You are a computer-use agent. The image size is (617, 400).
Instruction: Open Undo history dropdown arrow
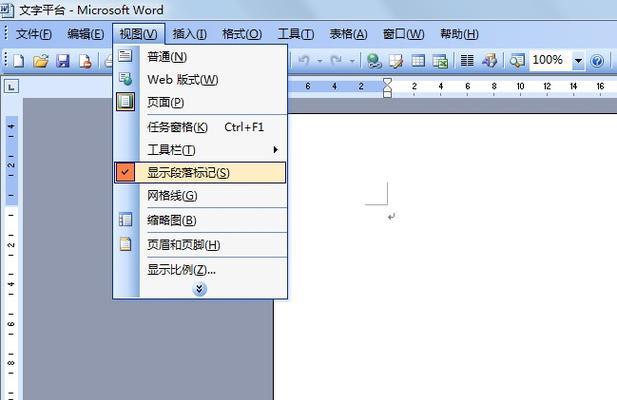click(320, 61)
